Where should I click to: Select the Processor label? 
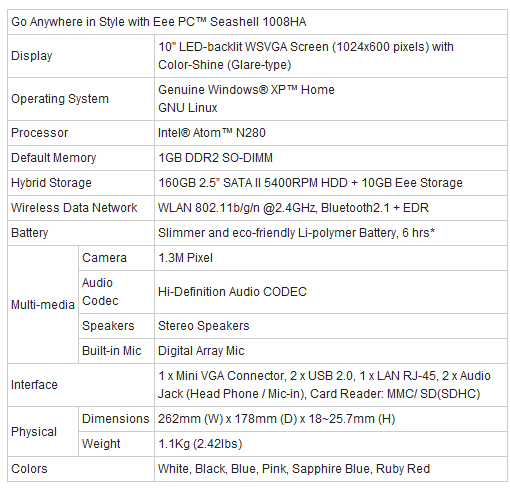40,133
